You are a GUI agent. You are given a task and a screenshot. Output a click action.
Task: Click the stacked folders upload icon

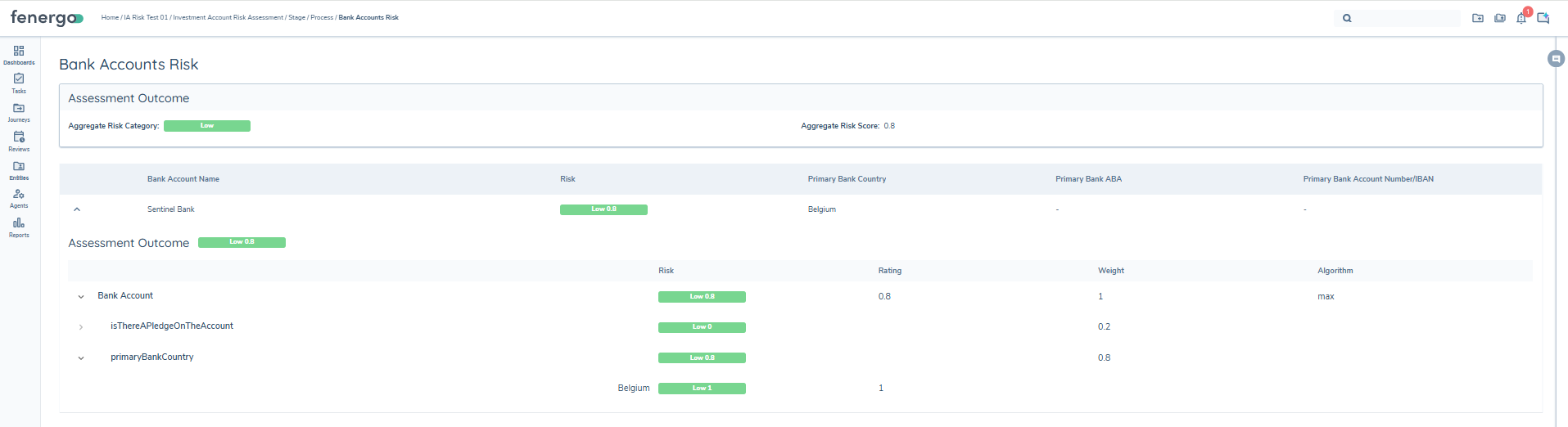[1500, 18]
